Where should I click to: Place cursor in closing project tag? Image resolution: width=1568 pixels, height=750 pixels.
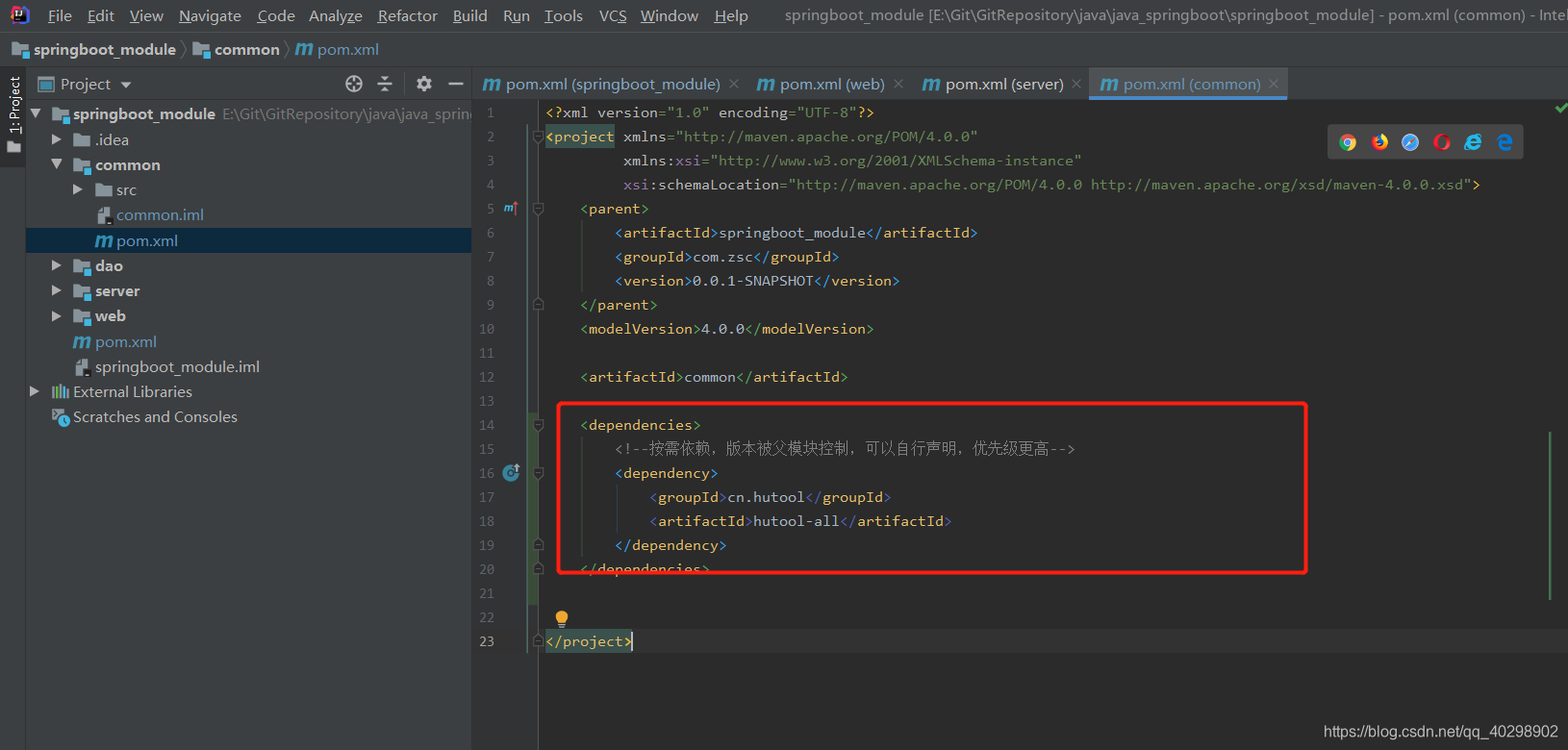(x=589, y=641)
